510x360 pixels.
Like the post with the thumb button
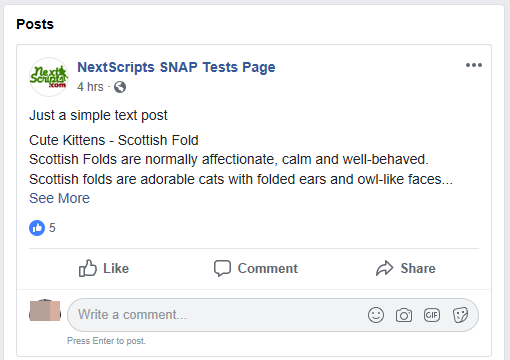click(x=104, y=268)
